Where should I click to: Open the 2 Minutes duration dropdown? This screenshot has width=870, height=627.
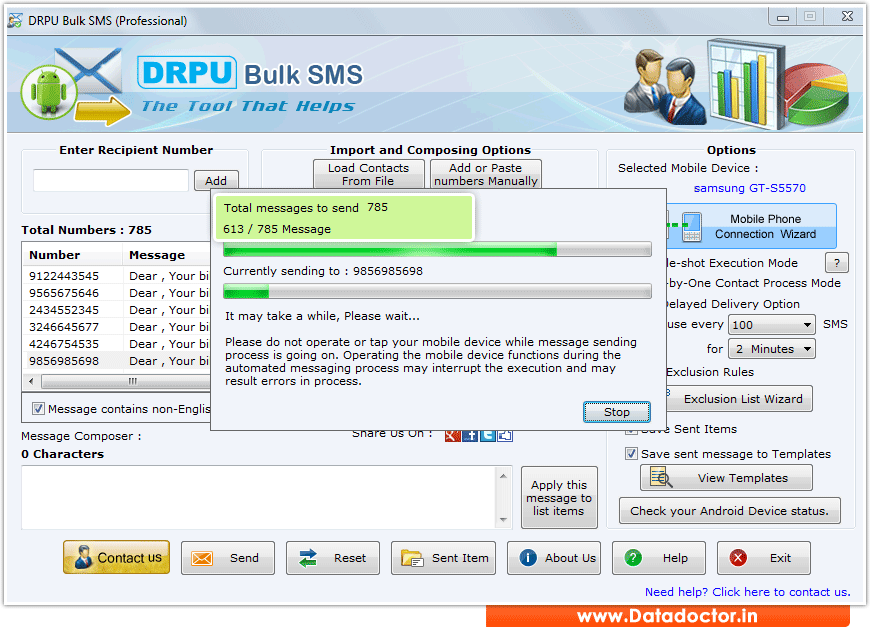(x=772, y=349)
